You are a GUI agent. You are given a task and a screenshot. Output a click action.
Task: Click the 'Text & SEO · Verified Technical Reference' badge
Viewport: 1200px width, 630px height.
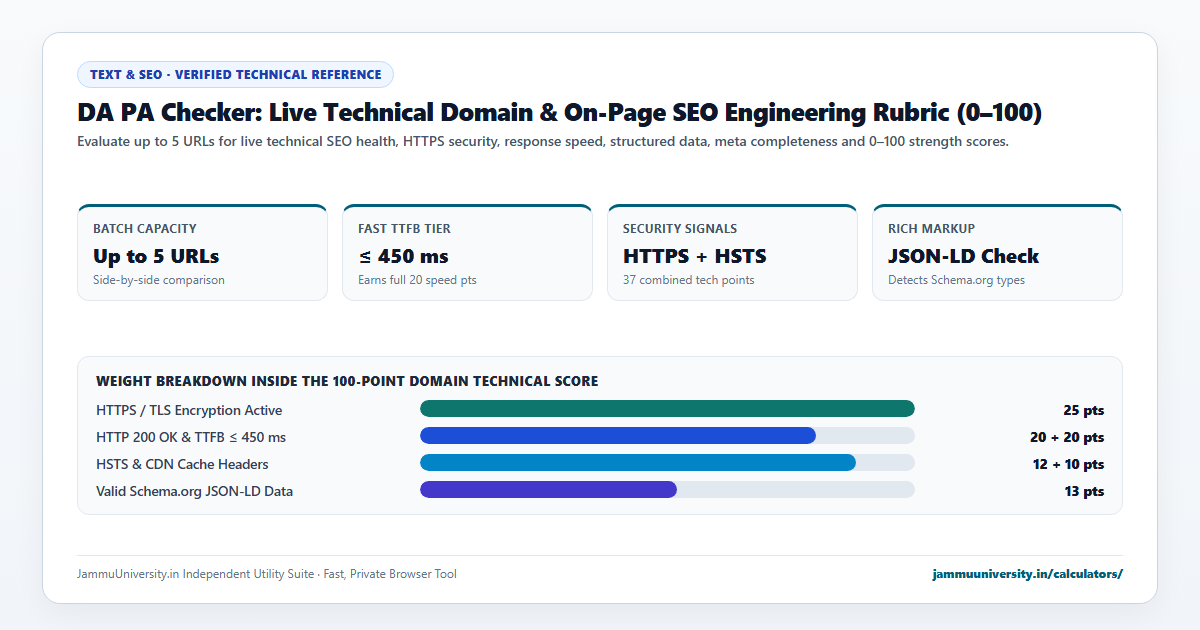pos(235,74)
